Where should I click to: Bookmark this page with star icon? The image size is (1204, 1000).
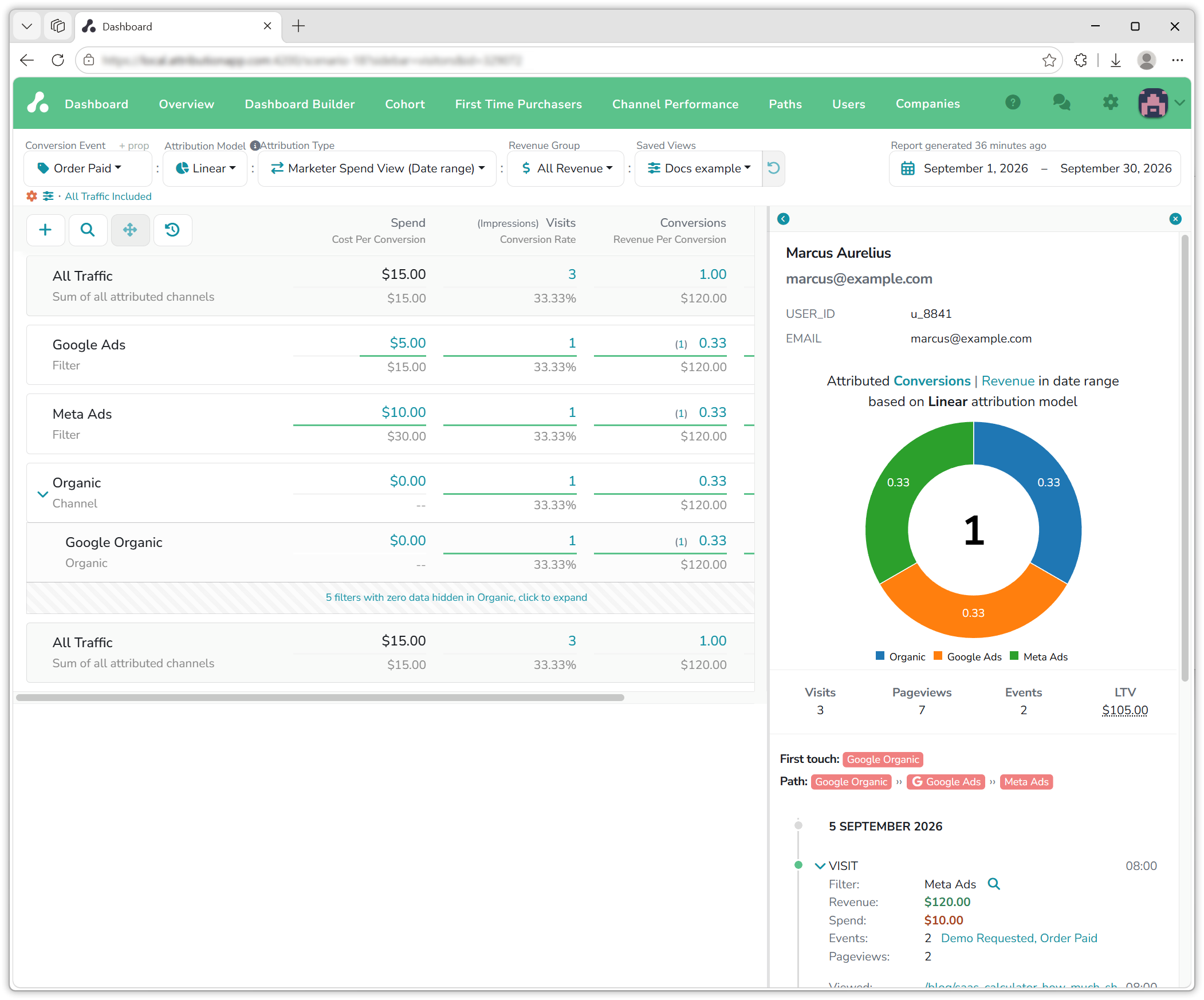click(1049, 60)
